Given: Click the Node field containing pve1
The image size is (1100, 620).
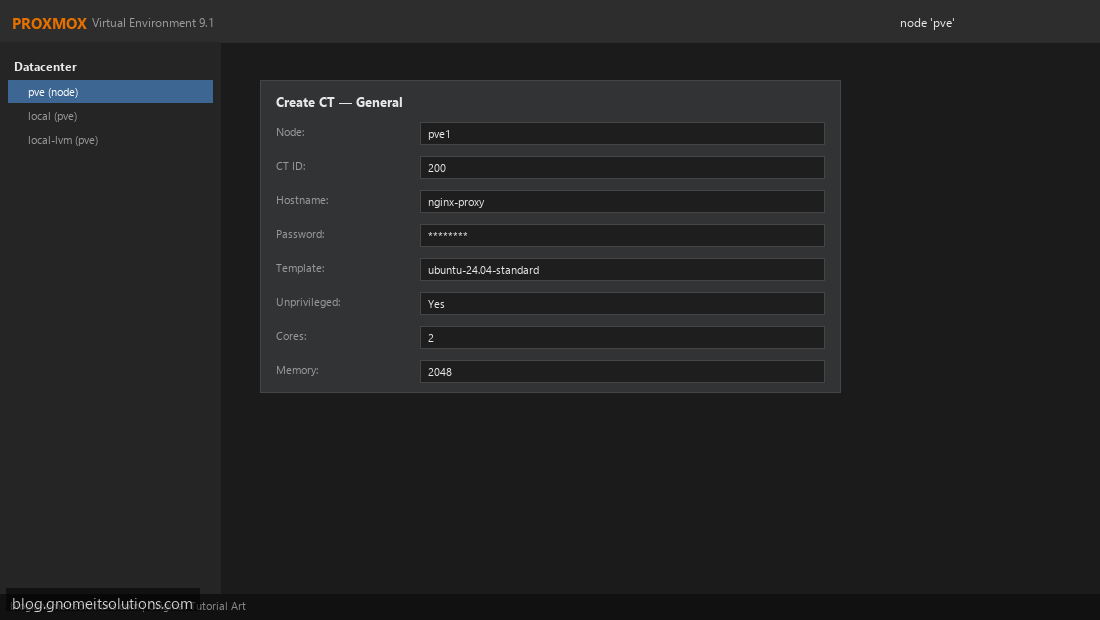Looking at the screenshot, I should 622,133.
